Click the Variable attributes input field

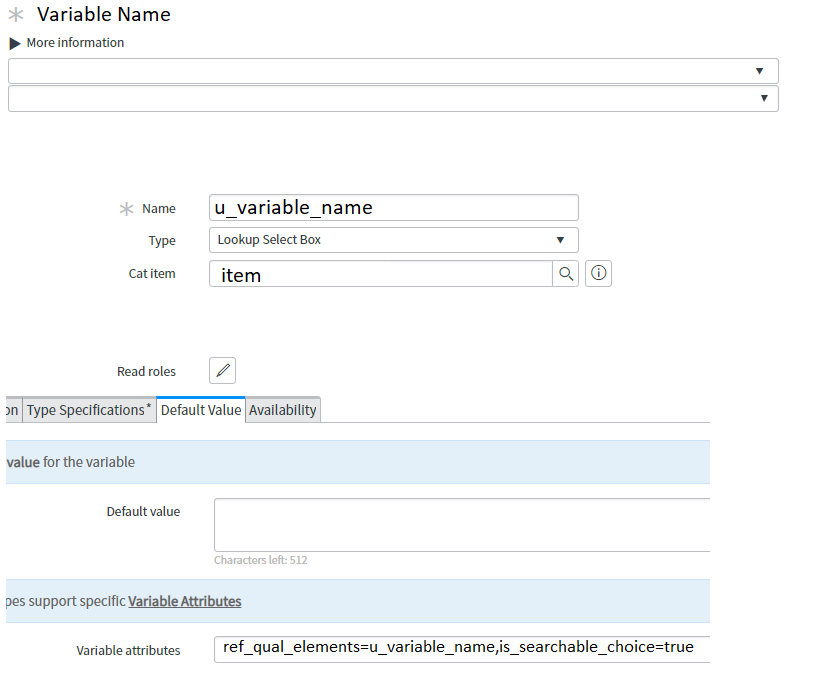(461, 648)
